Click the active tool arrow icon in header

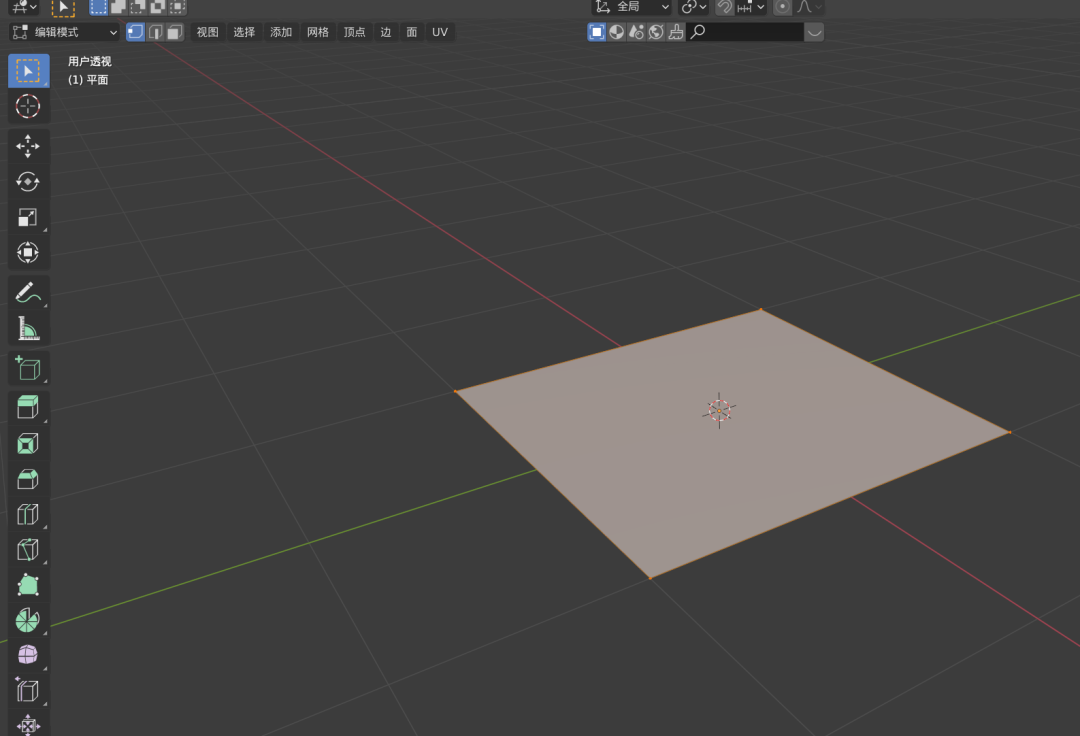click(x=63, y=8)
